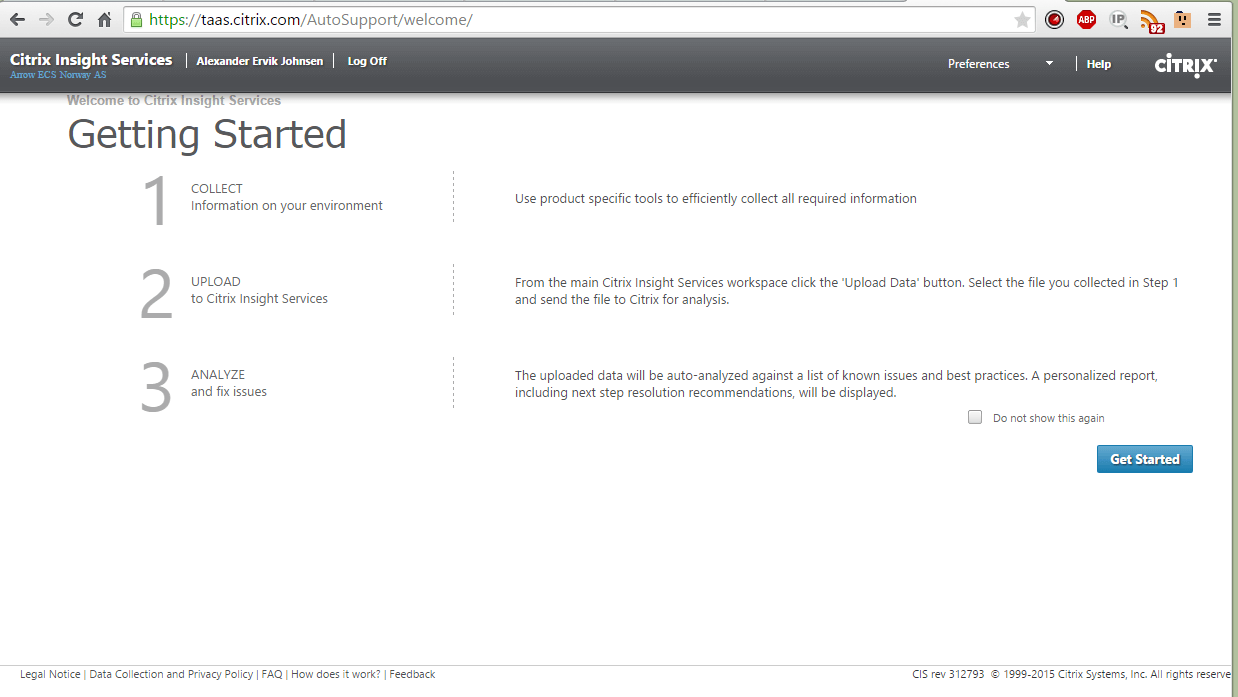The image size is (1238, 697).
Task: Click 'Information on your environment' text
Action: coord(287,205)
